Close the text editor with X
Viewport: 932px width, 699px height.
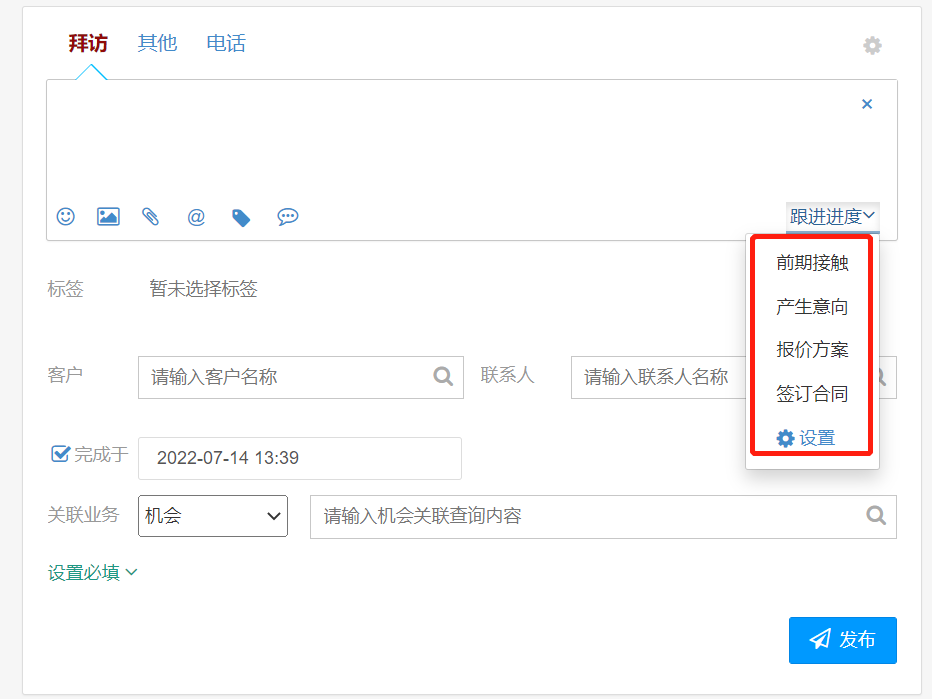pos(867,104)
